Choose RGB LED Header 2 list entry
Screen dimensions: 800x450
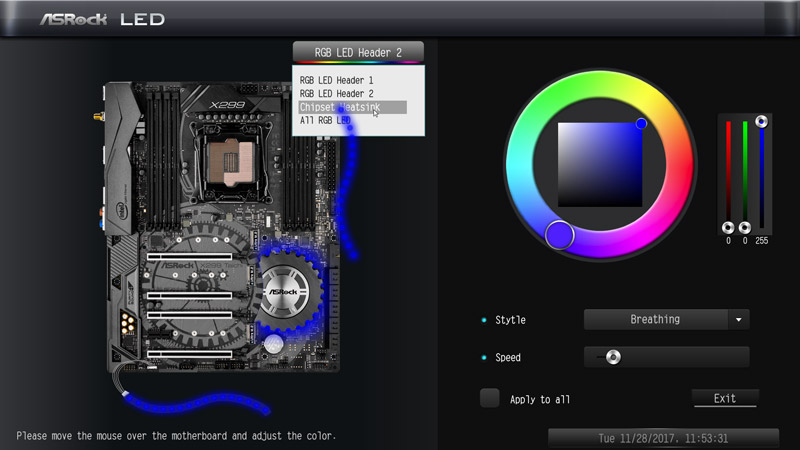(336, 93)
